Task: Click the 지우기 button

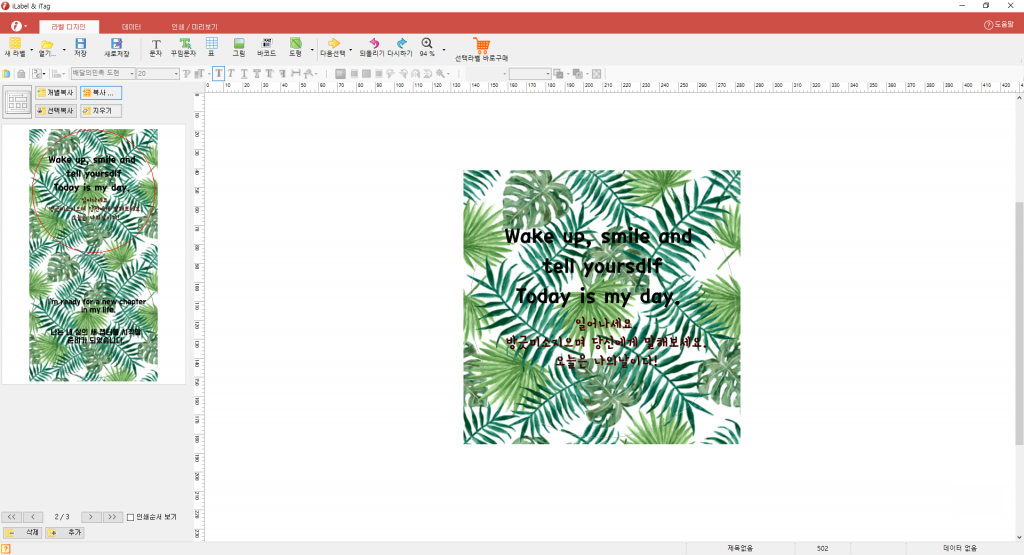Action: click(101, 111)
